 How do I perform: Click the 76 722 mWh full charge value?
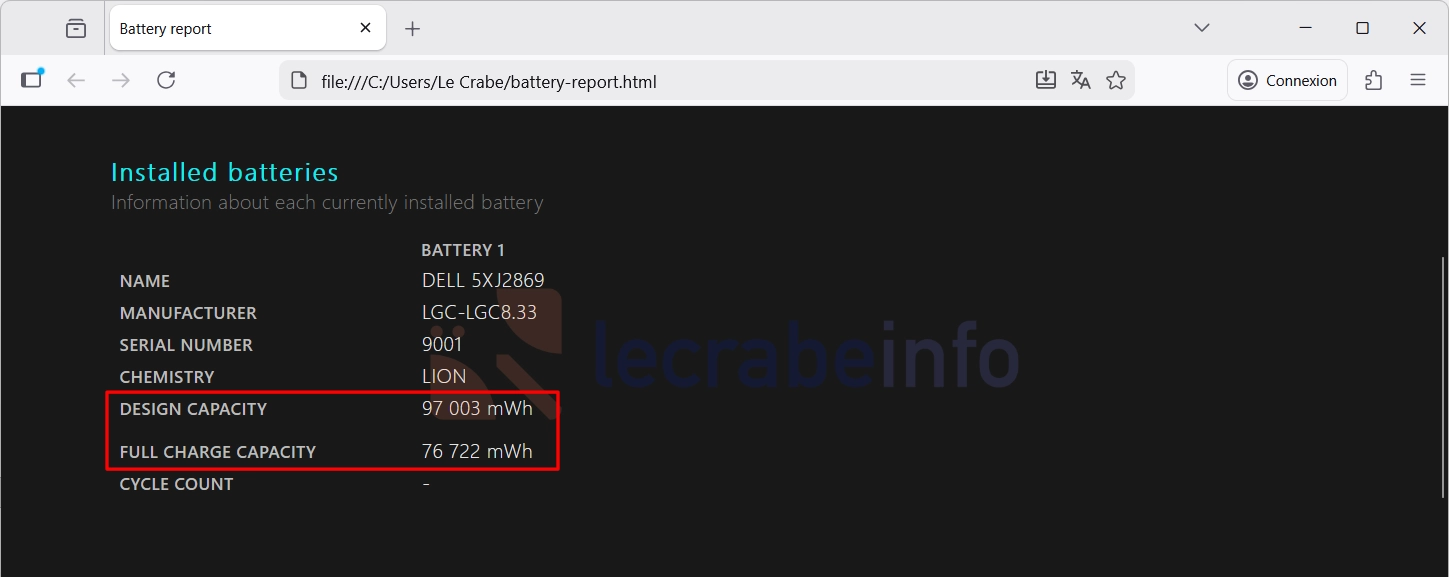pyautogui.click(x=477, y=452)
